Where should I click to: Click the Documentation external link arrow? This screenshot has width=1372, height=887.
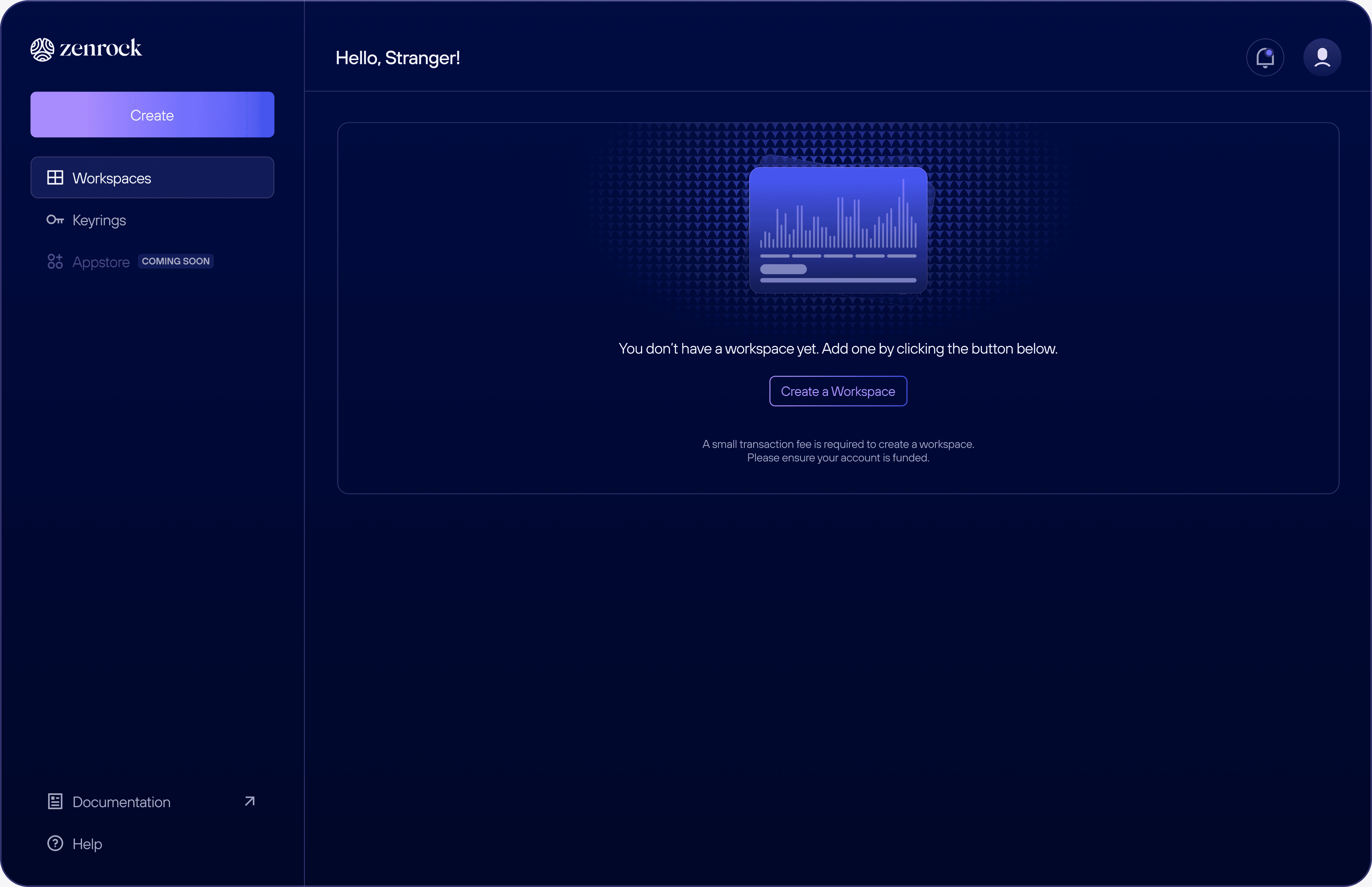249,801
